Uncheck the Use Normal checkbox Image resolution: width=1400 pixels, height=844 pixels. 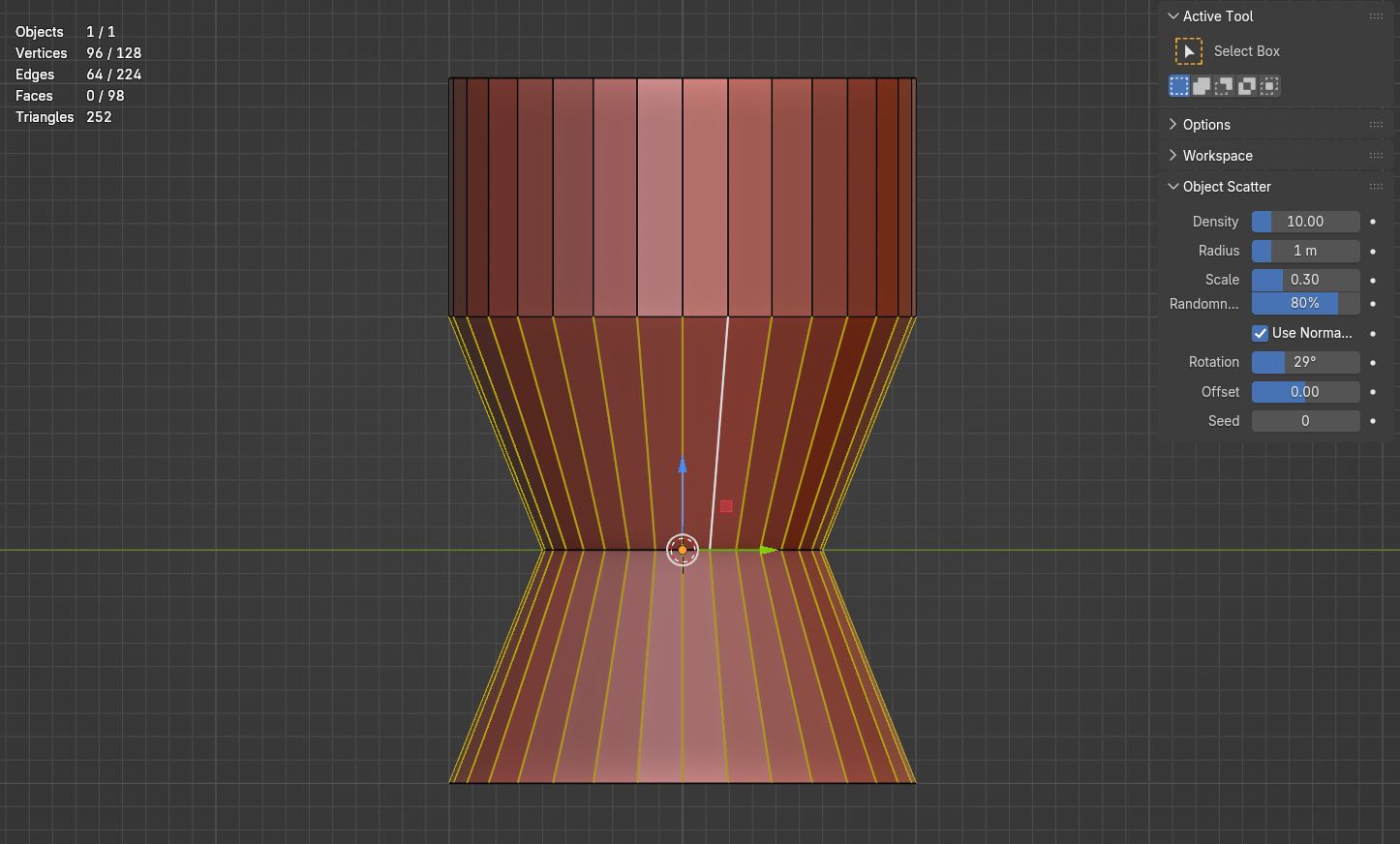[1260, 333]
